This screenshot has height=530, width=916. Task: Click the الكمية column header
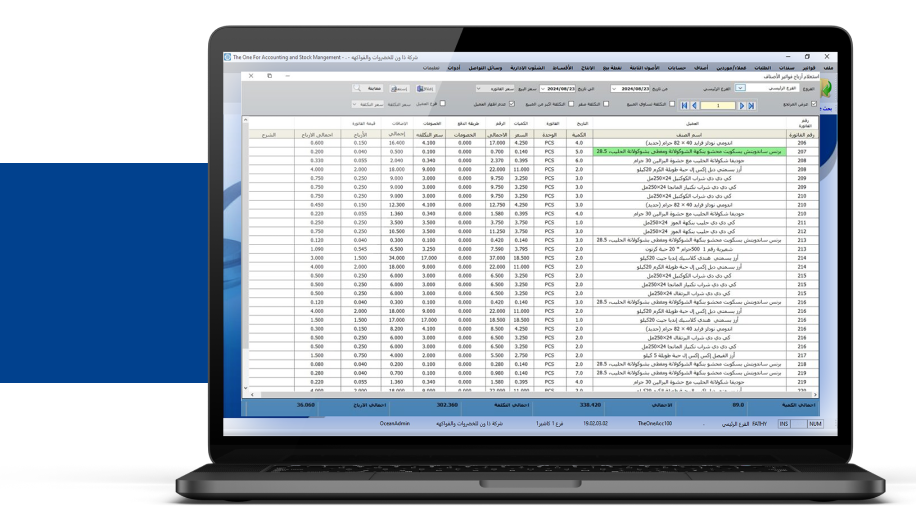click(579, 135)
